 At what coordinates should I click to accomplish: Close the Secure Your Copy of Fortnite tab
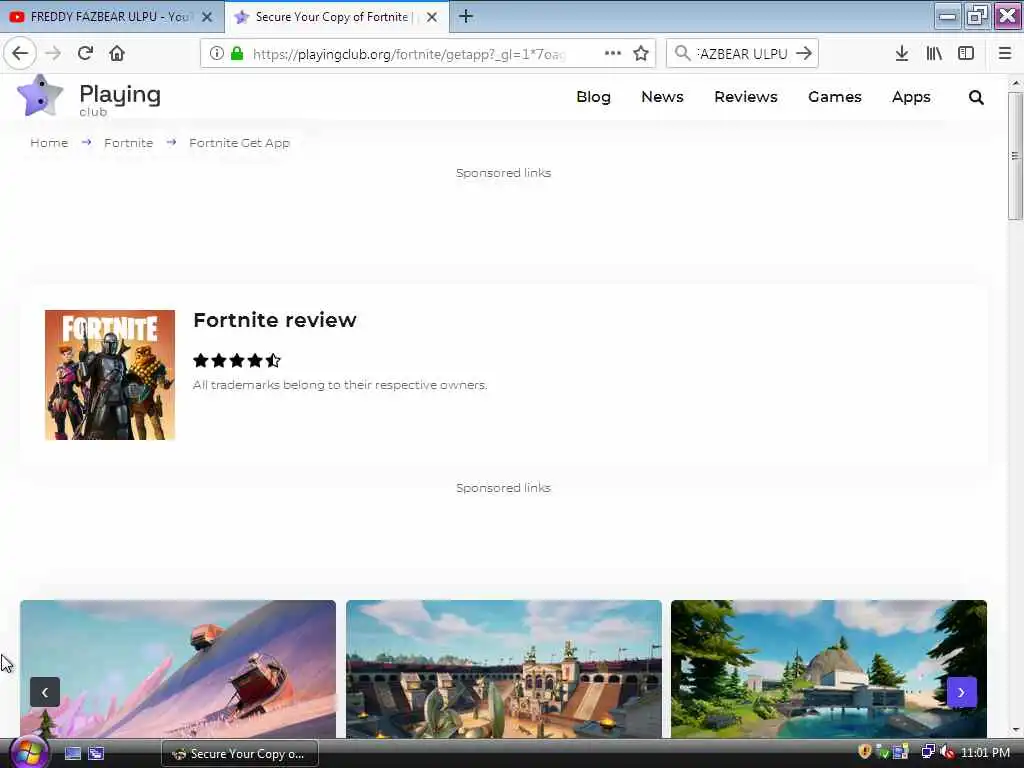click(432, 17)
